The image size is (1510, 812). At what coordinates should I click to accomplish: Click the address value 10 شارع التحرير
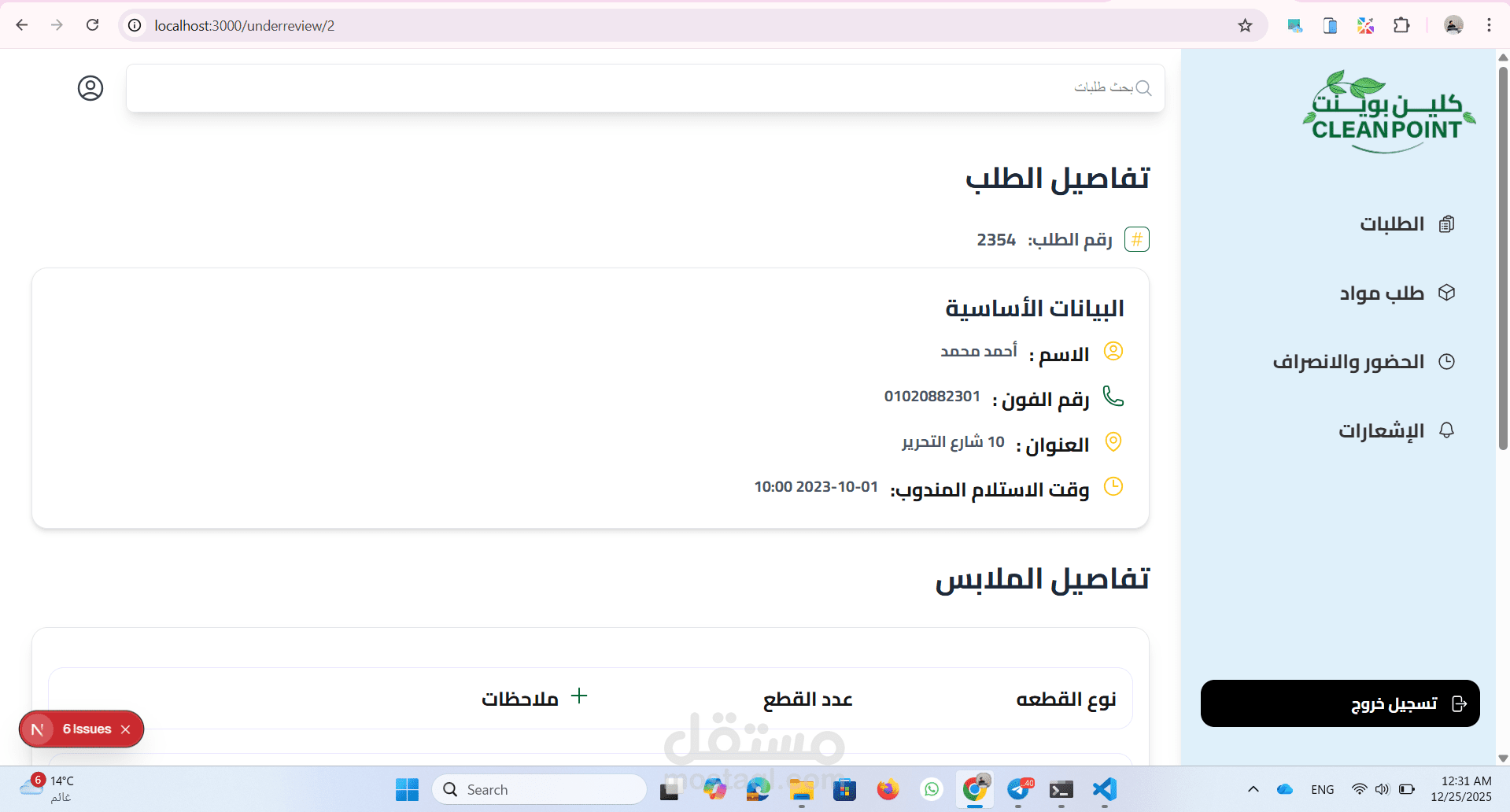pos(954,441)
